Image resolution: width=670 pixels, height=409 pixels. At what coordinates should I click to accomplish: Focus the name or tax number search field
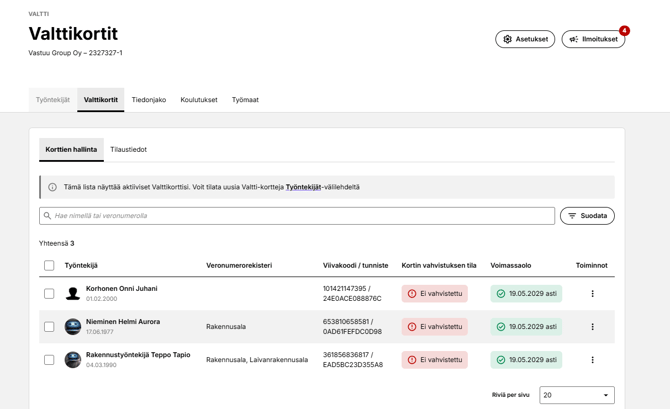pos(297,216)
